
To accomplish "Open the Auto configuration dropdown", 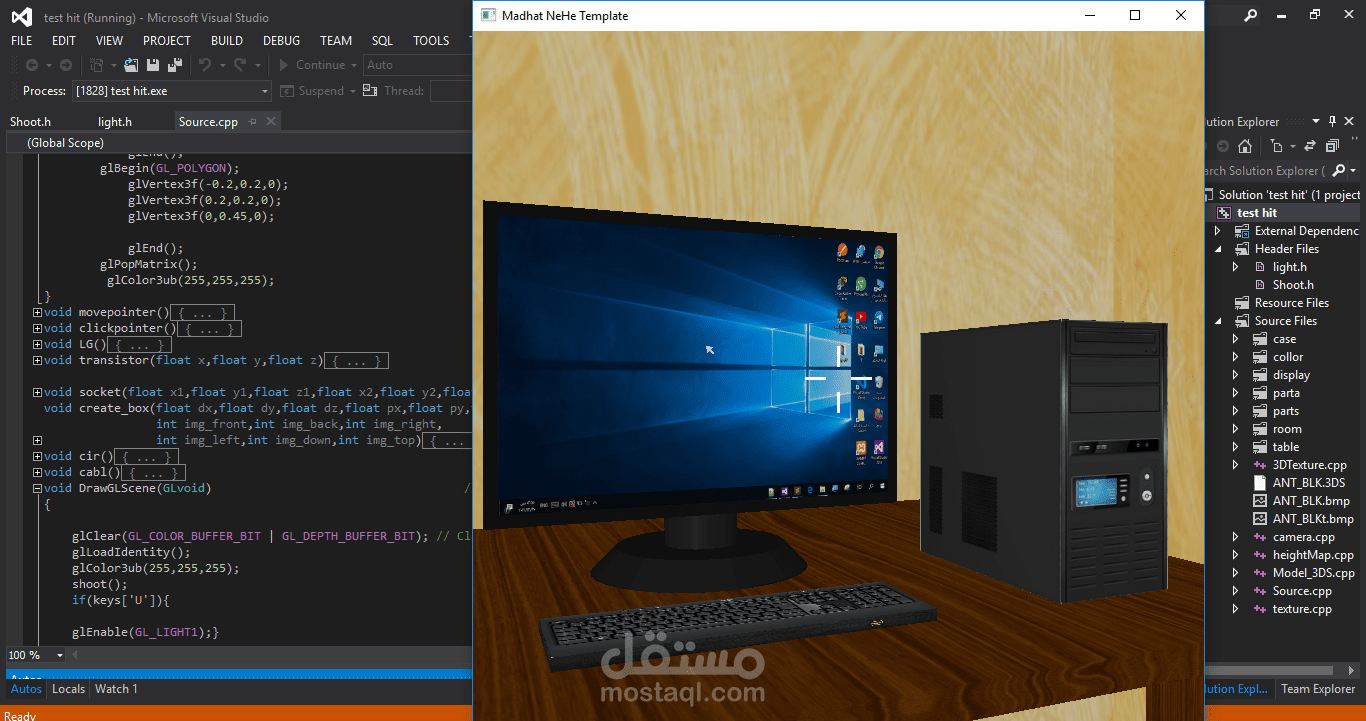I will click(417, 65).
